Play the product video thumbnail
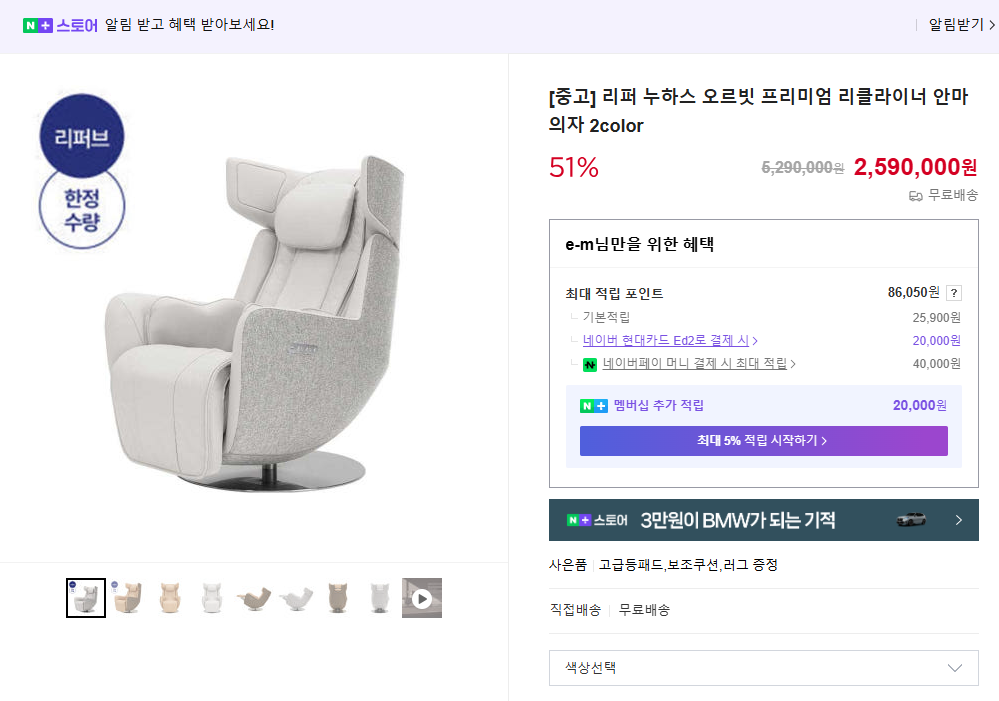 click(x=422, y=598)
